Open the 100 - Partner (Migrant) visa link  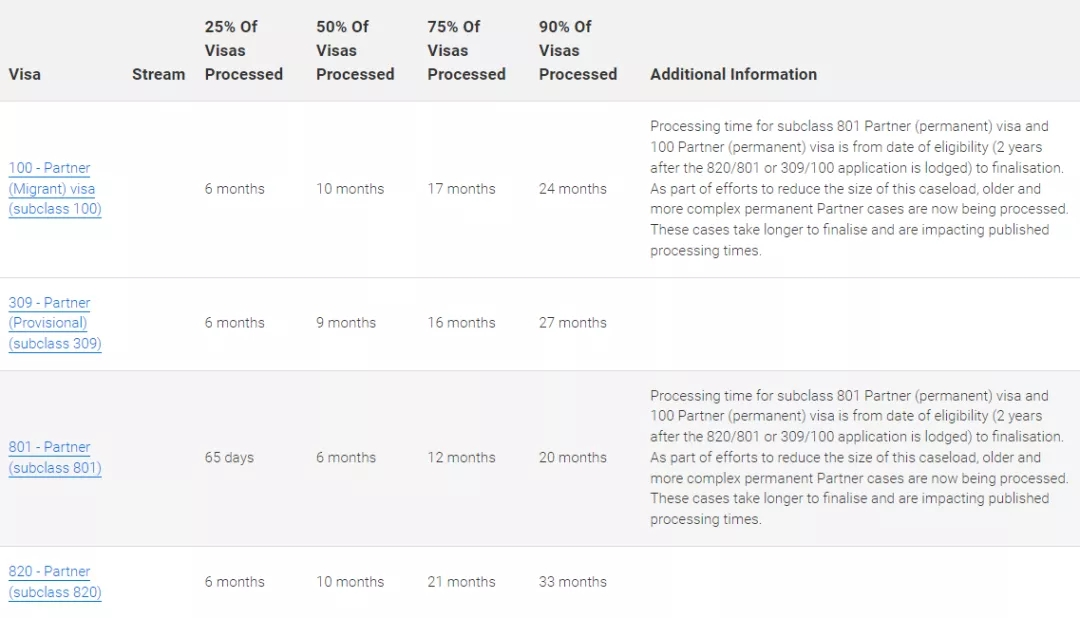54,188
